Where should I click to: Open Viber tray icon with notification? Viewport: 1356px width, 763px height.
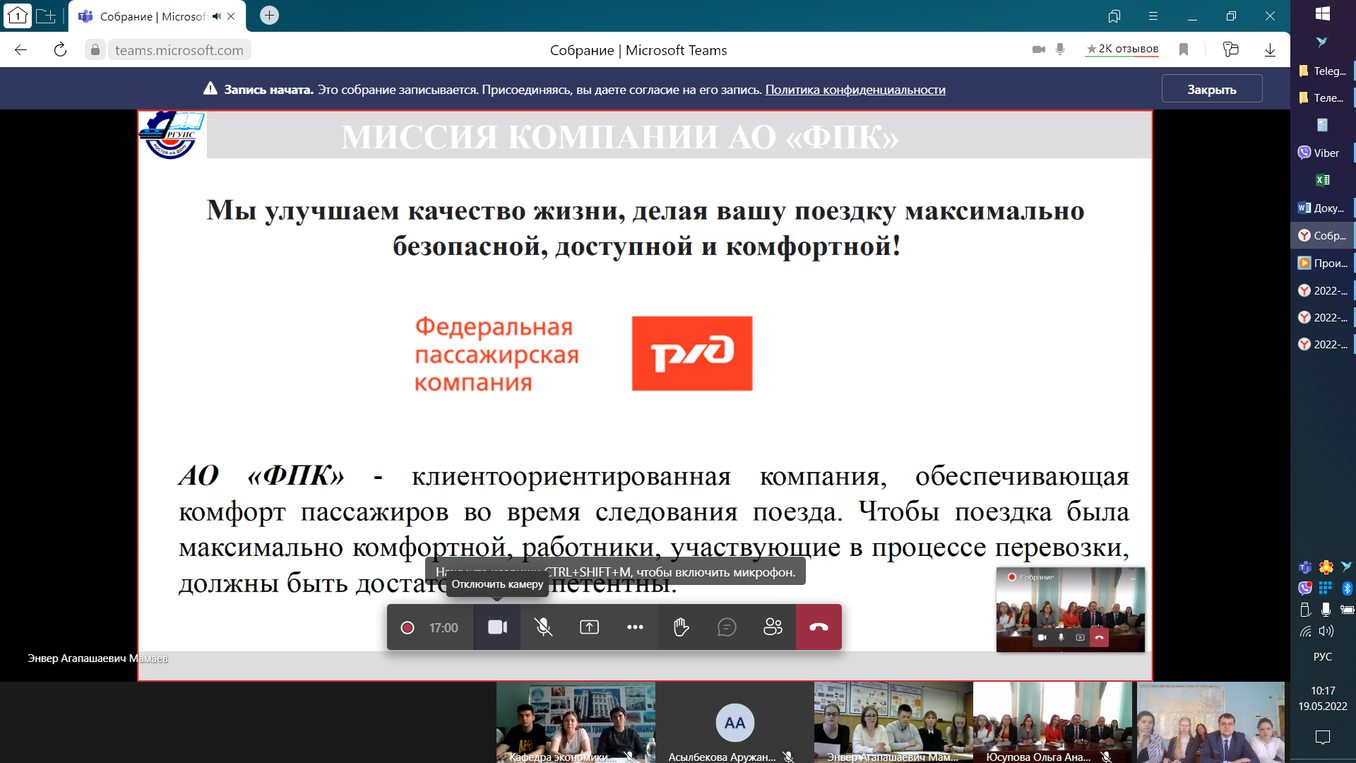coord(1305,588)
